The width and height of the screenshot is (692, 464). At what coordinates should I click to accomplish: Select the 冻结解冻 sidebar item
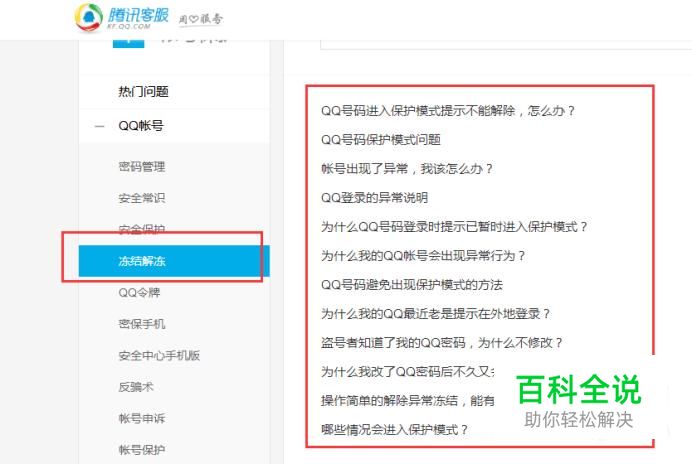tap(174, 261)
